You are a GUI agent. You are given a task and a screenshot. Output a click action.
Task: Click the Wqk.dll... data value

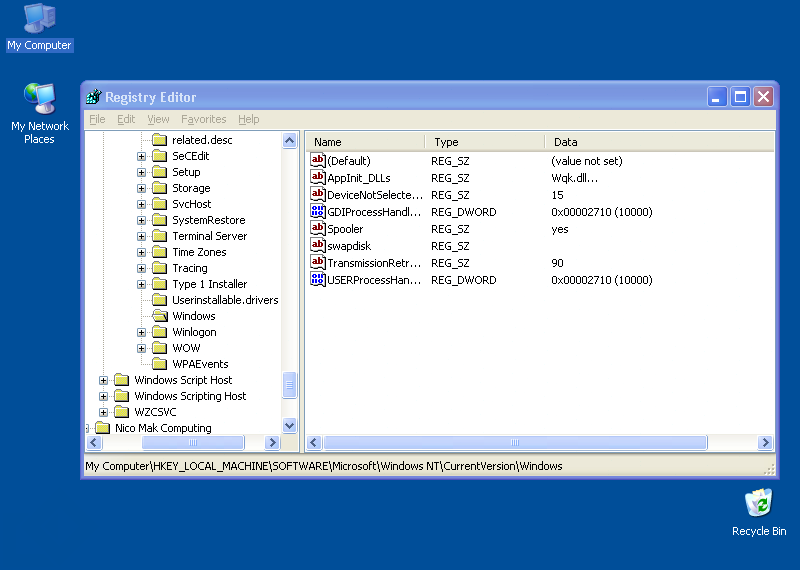pos(574,178)
